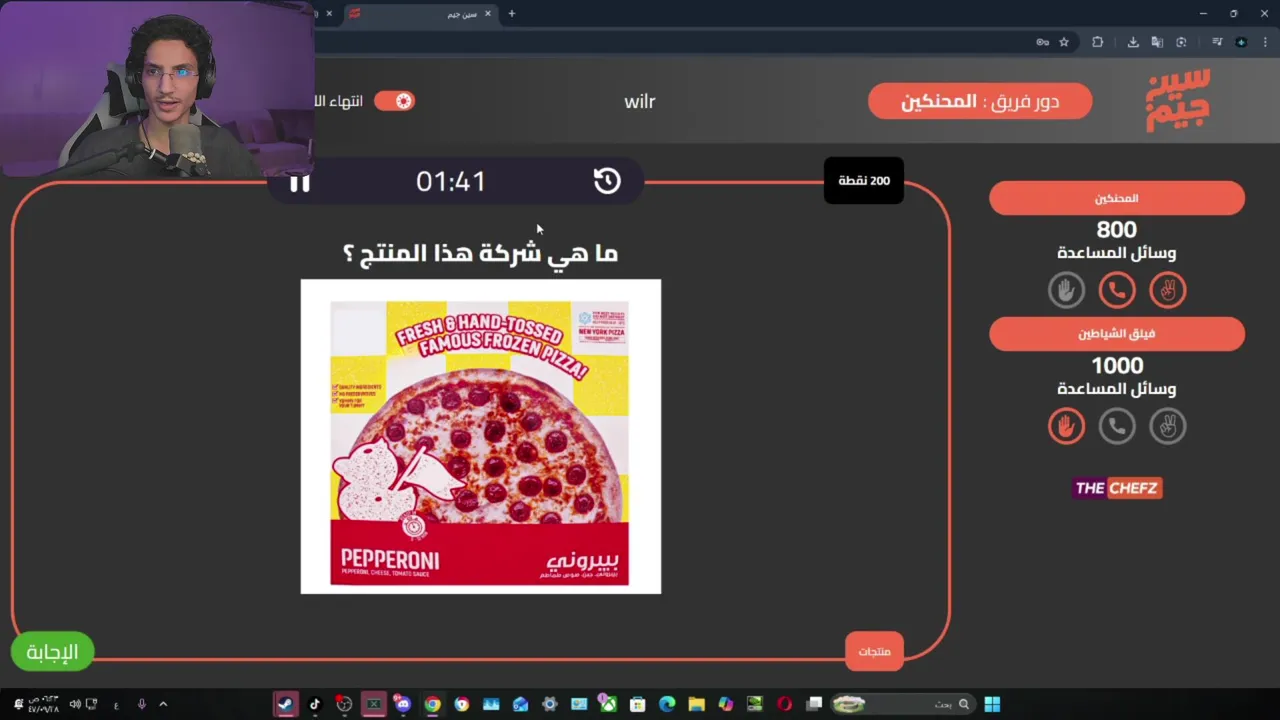Screen dimensions: 1280x720
Task: Show hidden system tray icons chevron
Action: (163, 704)
